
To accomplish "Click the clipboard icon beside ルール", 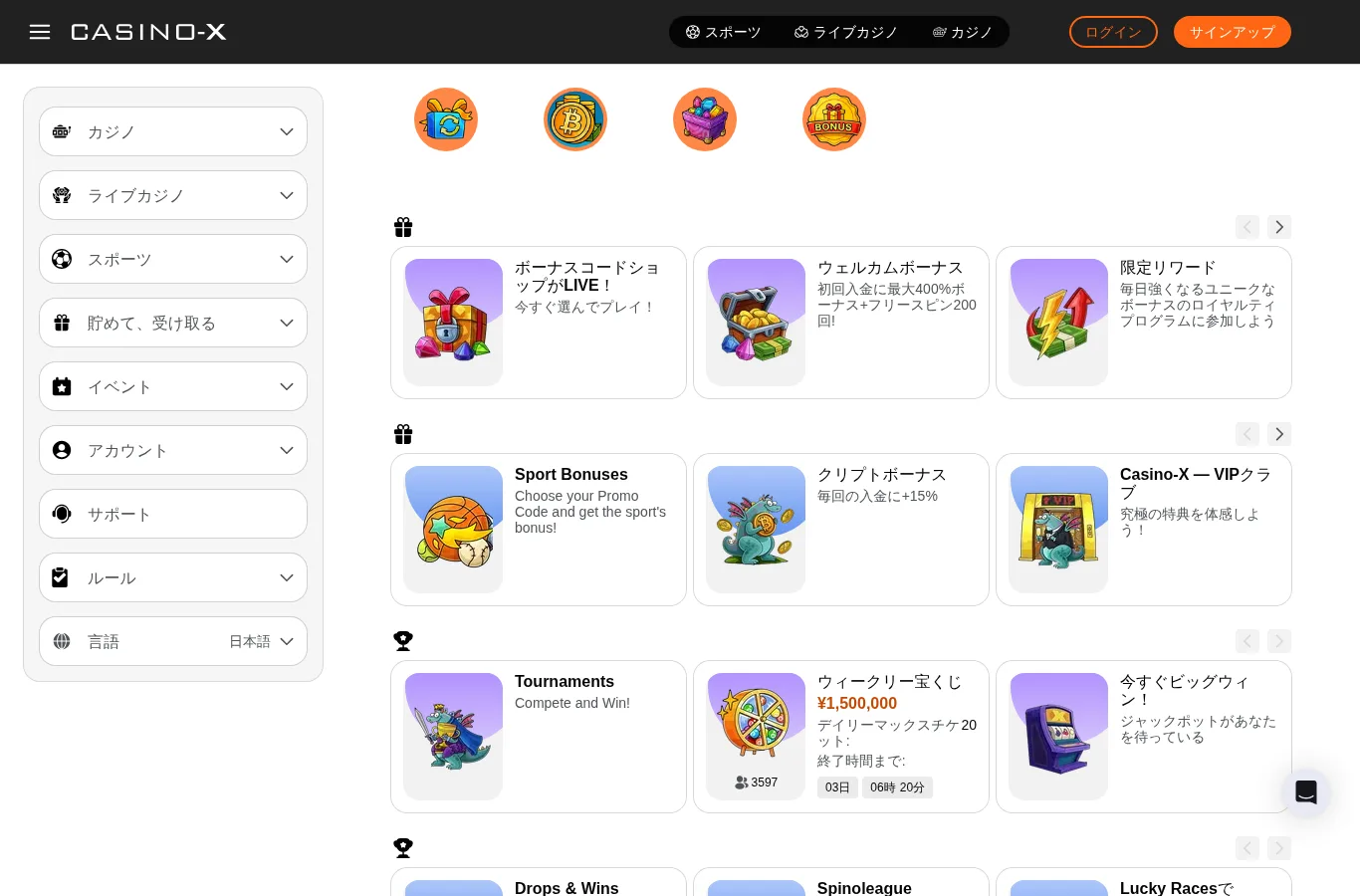I will pyautogui.click(x=60, y=577).
